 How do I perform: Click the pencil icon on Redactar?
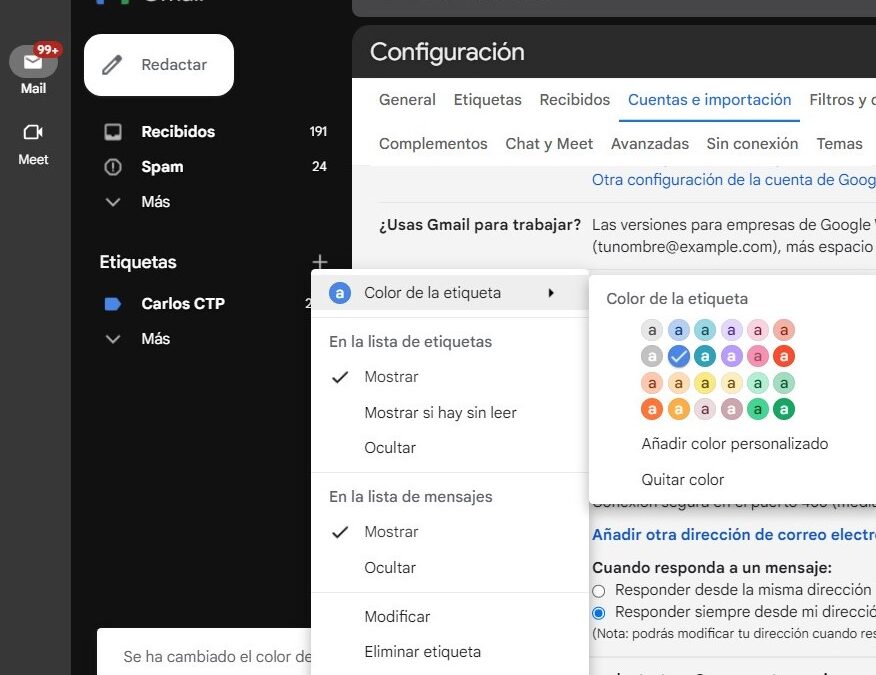click(113, 65)
